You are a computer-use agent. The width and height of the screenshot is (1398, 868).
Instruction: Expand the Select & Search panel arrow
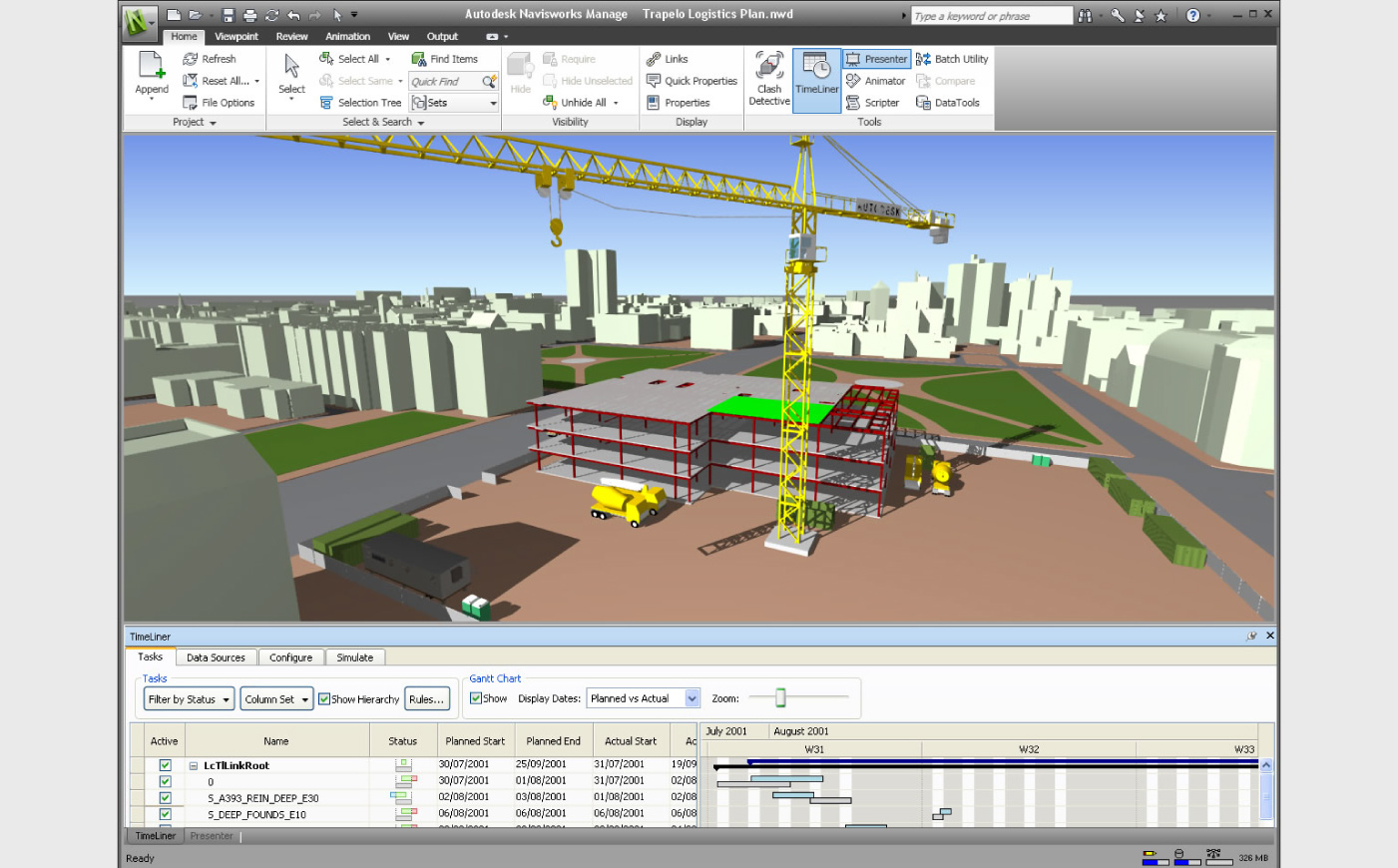421,123
